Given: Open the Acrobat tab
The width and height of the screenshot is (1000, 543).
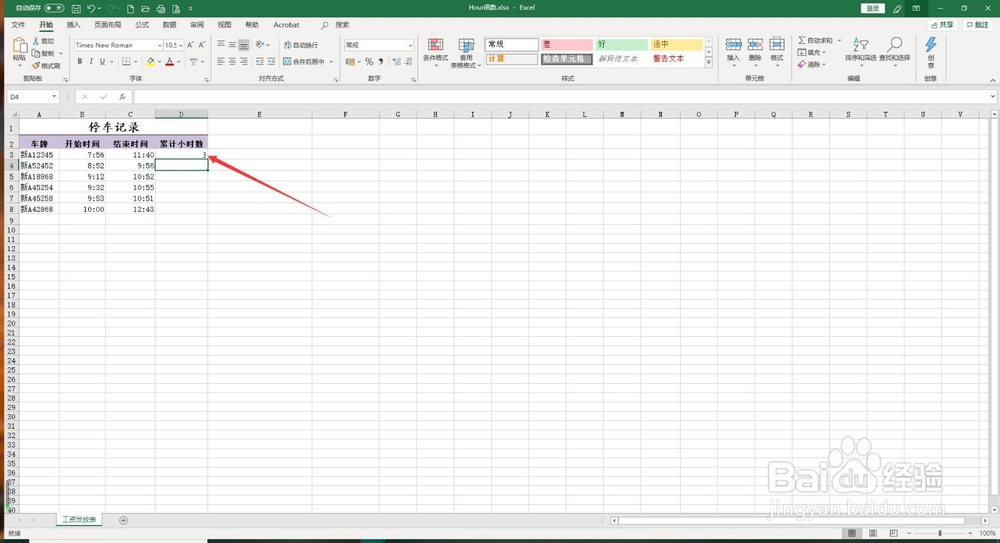Looking at the screenshot, I should [x=286, y=25].
